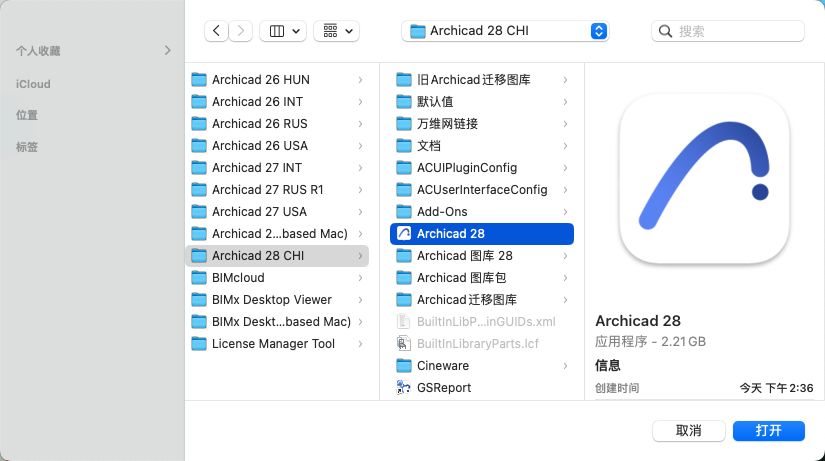The height and width of the screenshot is (461, 825).
Task: Click the large Archicad 28 preview icon
Action: pyautogui.click(x=705, y=178)
